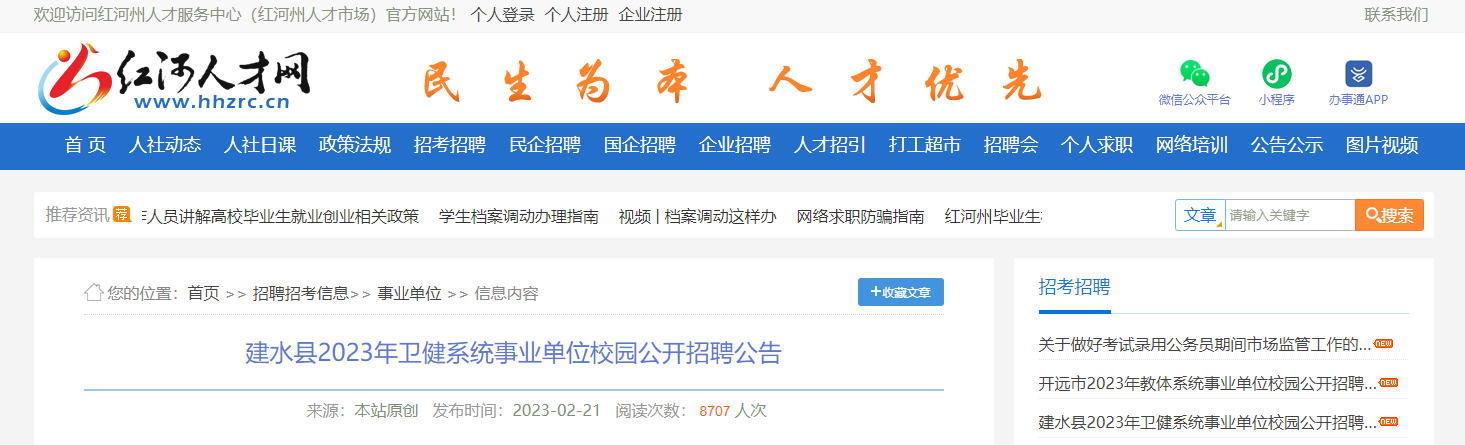
Task: Open 视频 | 档案调动这样办 recommended article
Action: point(697,216)
